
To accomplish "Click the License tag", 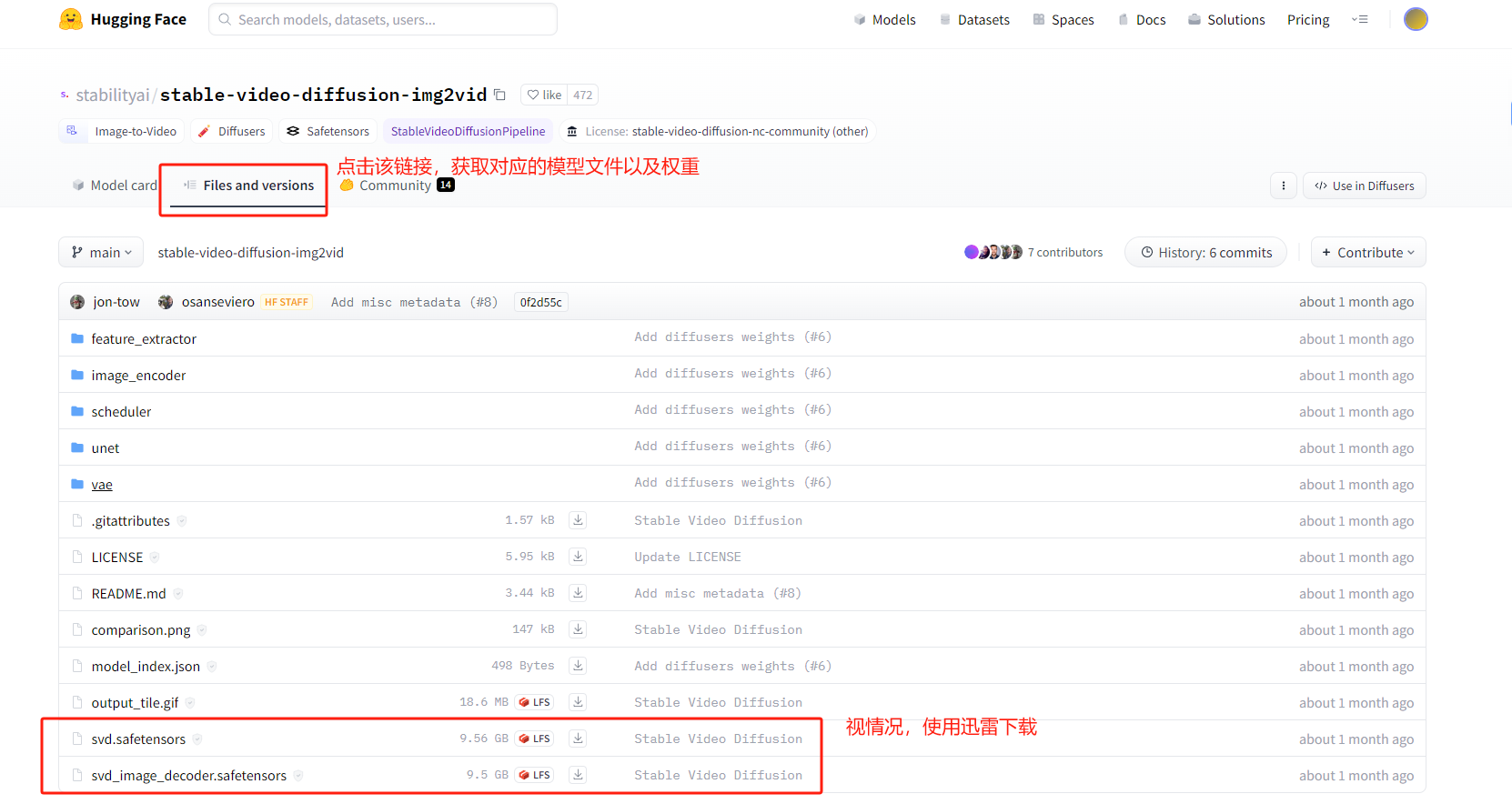I will (717, 131).
